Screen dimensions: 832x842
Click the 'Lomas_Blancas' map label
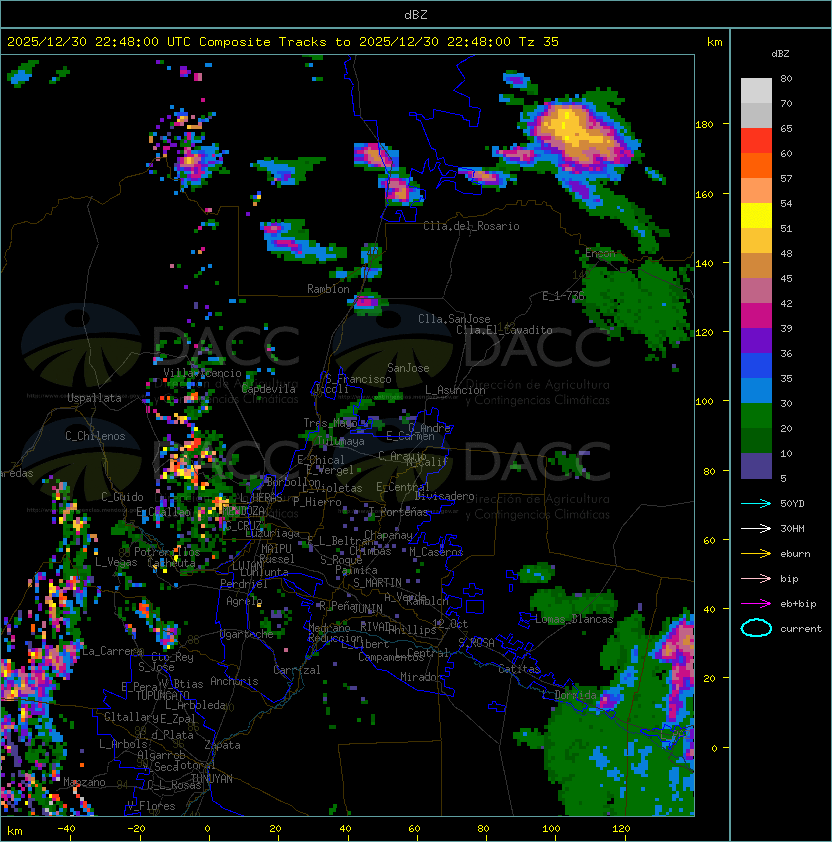coord(574,619)
